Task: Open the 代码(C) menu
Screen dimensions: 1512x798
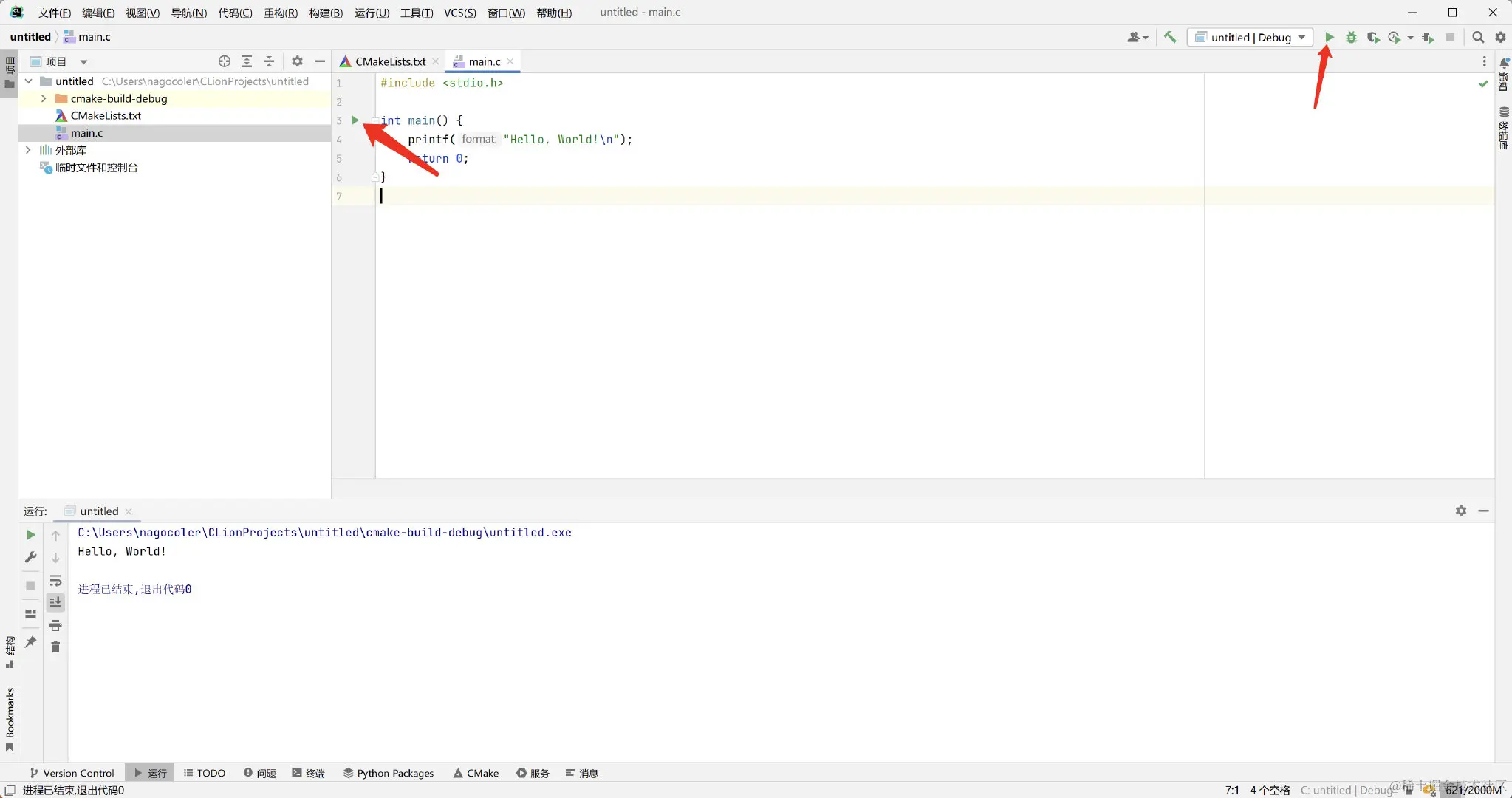Action: tap(235, 13)
